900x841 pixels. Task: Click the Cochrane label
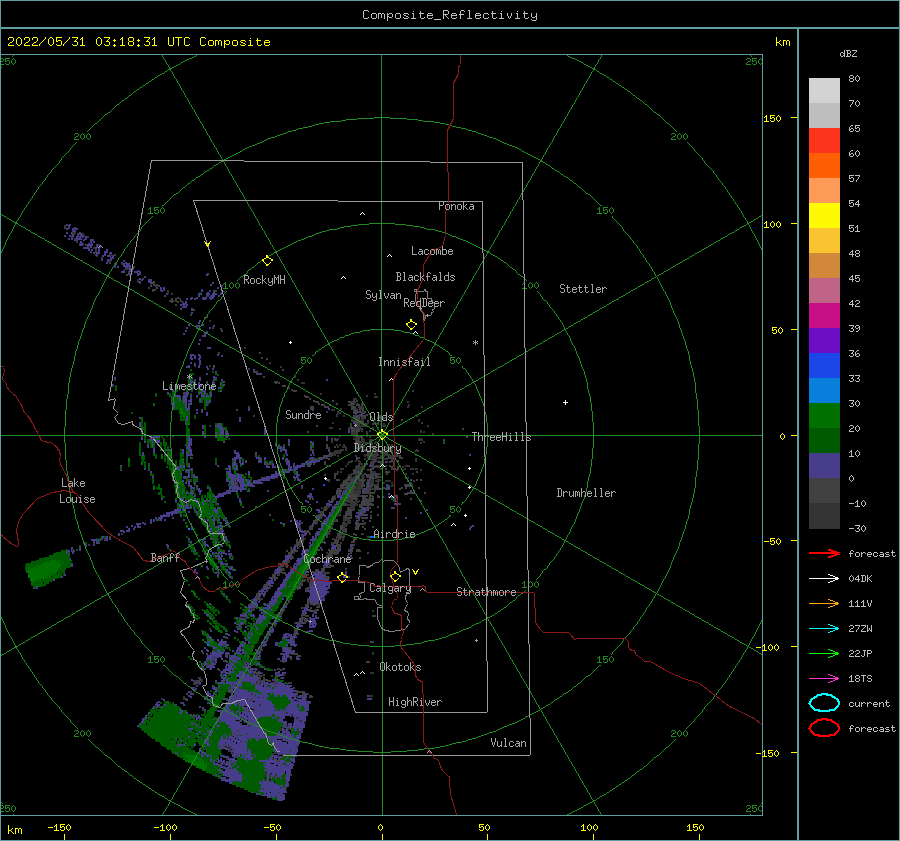tap(327, 559)
